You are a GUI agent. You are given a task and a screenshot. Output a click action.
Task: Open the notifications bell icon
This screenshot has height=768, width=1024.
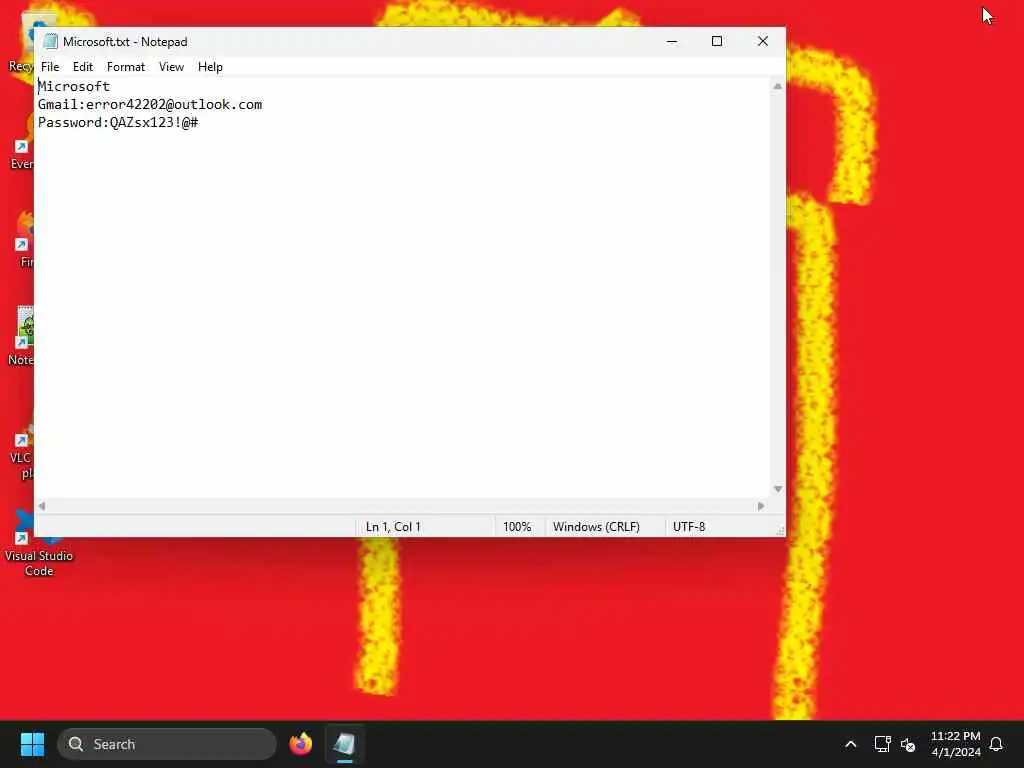point(996,744)
